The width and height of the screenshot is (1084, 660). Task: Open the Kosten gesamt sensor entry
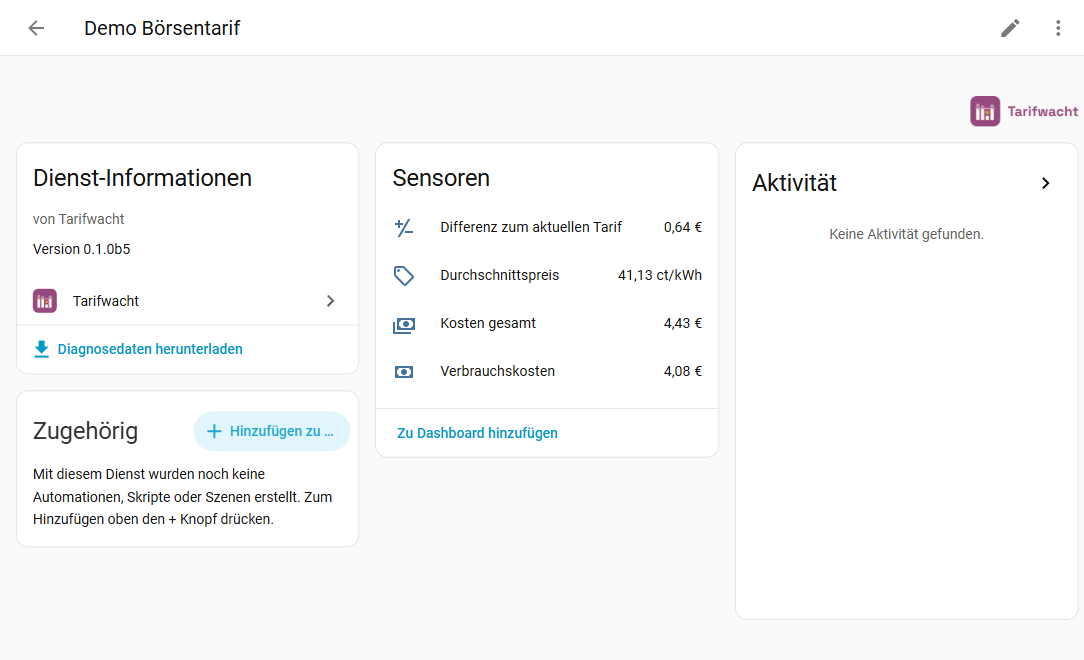pyautogui.click(x=547, y=323)
